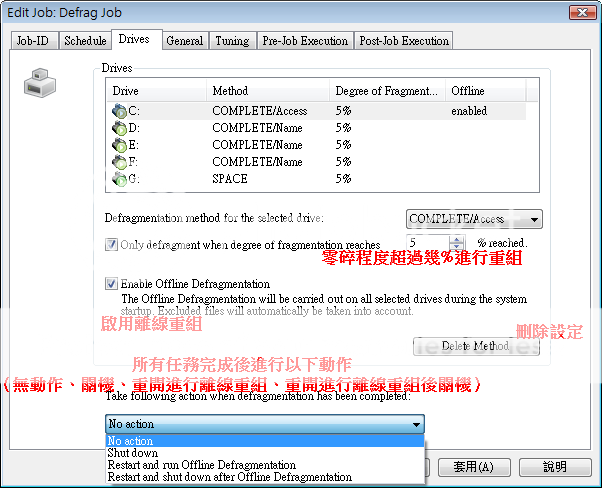Image resolution: width=602 pixels, height=488 pixels.
Task: Select 'COMPLETE/Name' method cell of F: row
Action: [x=257, y=162]
